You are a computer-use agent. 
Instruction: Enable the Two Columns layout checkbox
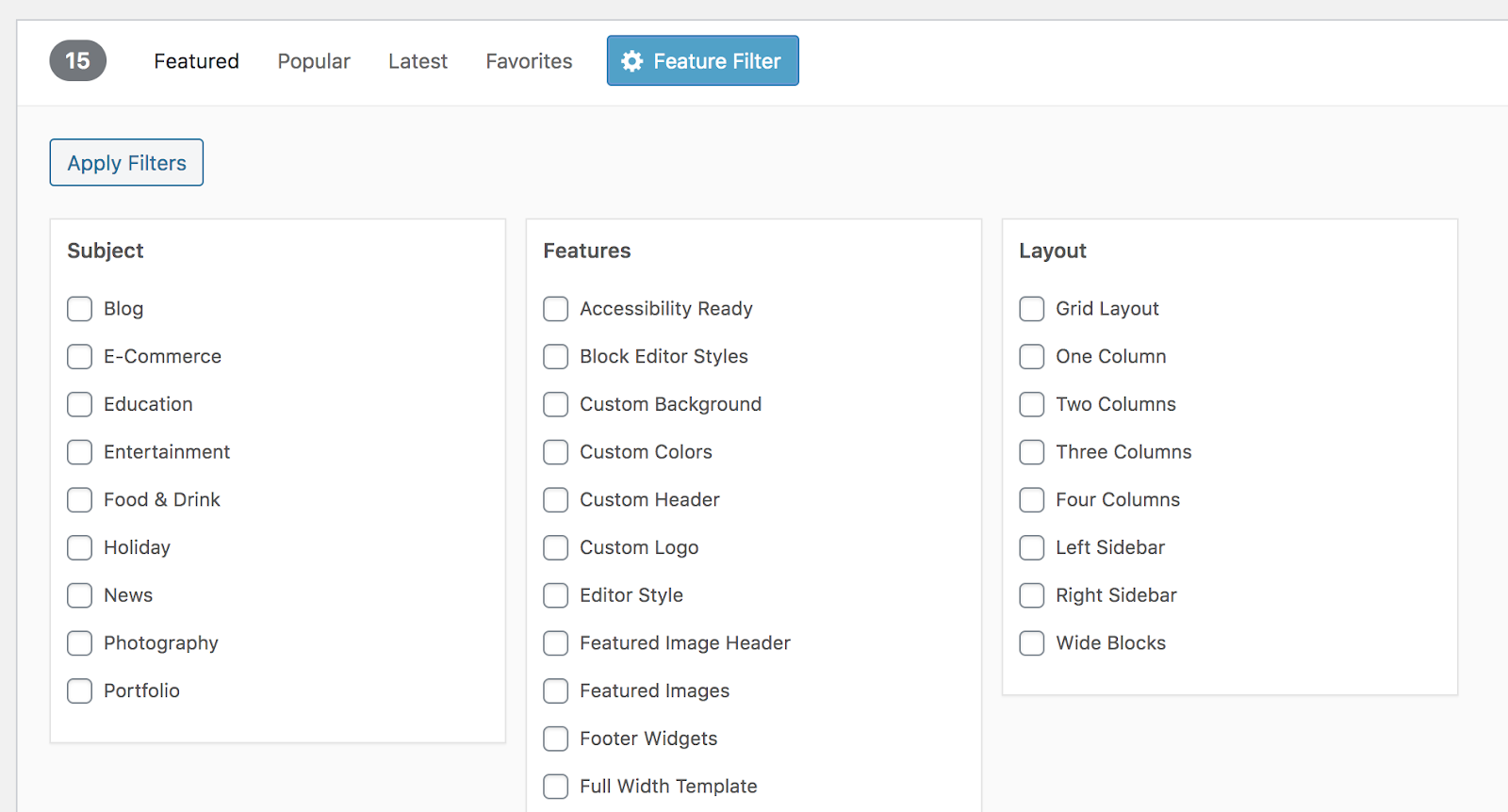(x=1032, y=405)
